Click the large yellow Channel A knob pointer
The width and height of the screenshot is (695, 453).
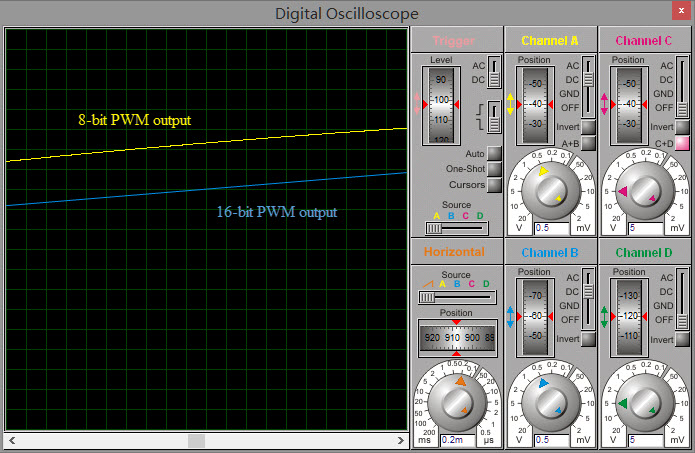click(x=543, y=171)
